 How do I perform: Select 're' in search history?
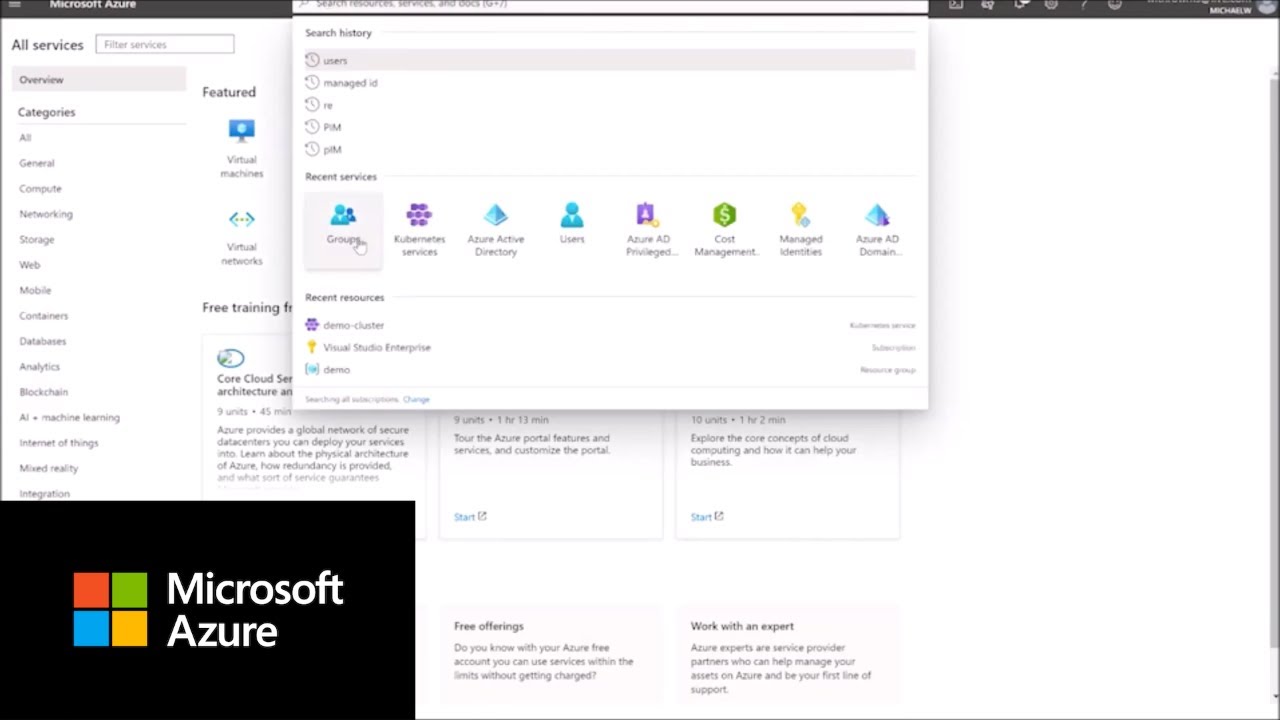(610, 105)
